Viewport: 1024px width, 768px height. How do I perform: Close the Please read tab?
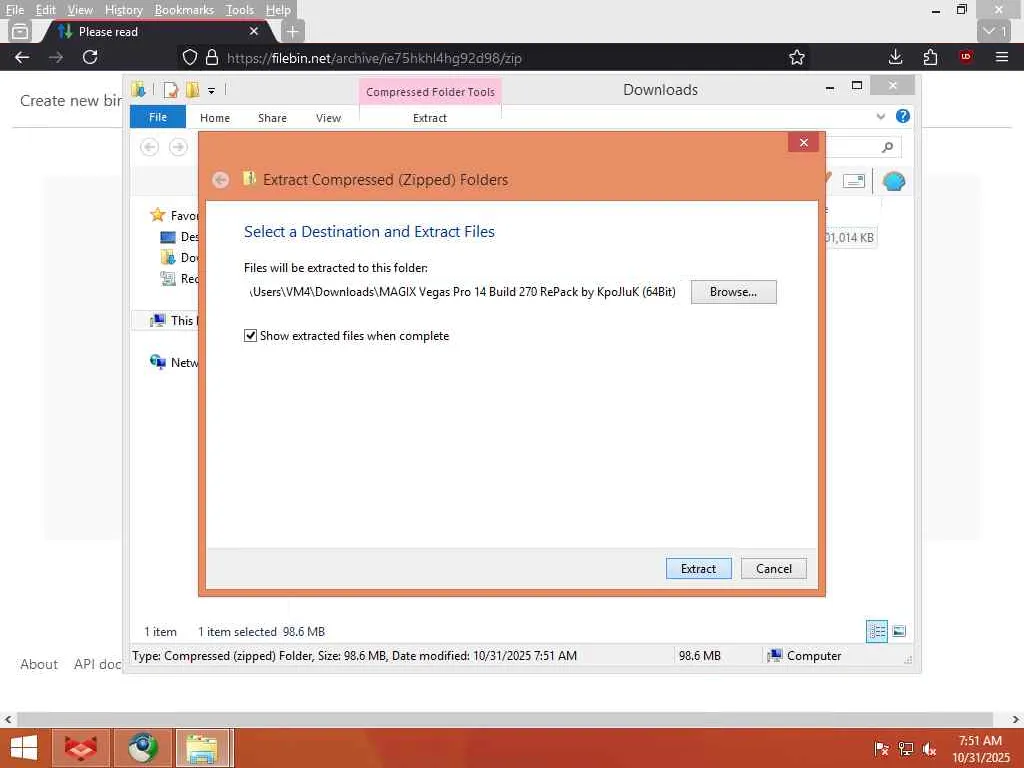click(254, 31)
